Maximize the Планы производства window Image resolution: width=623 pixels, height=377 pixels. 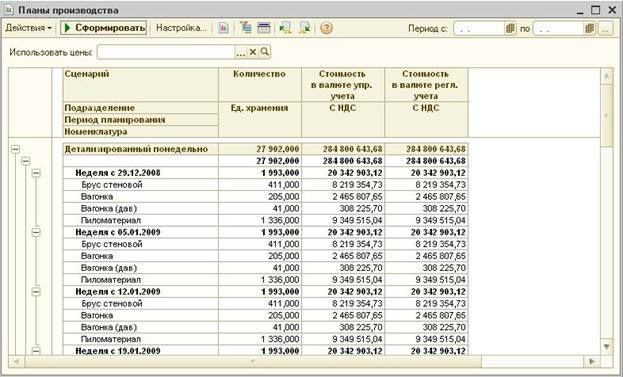pyautogui.click(x=595, y=10)
